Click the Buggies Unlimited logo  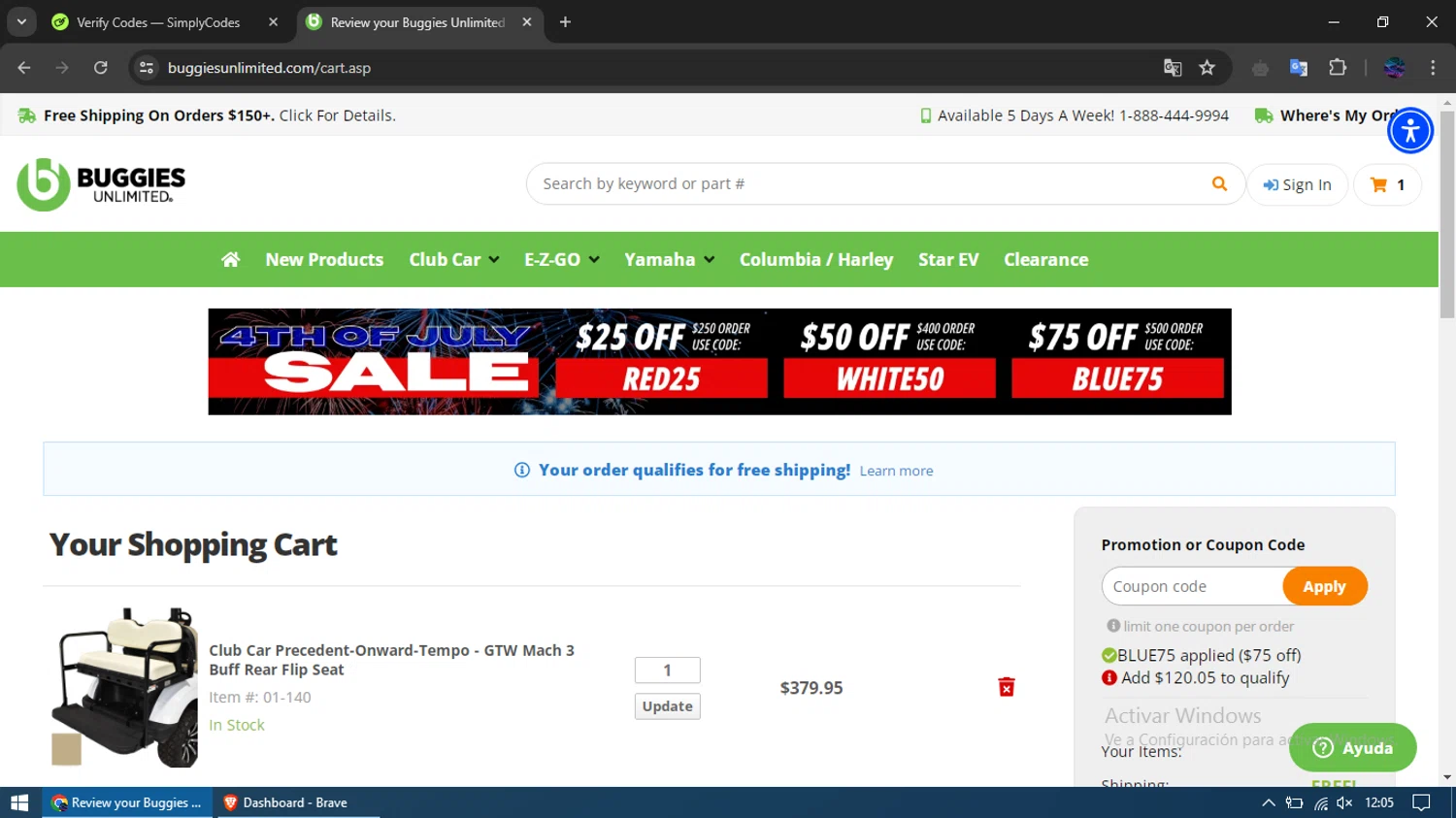101,184
